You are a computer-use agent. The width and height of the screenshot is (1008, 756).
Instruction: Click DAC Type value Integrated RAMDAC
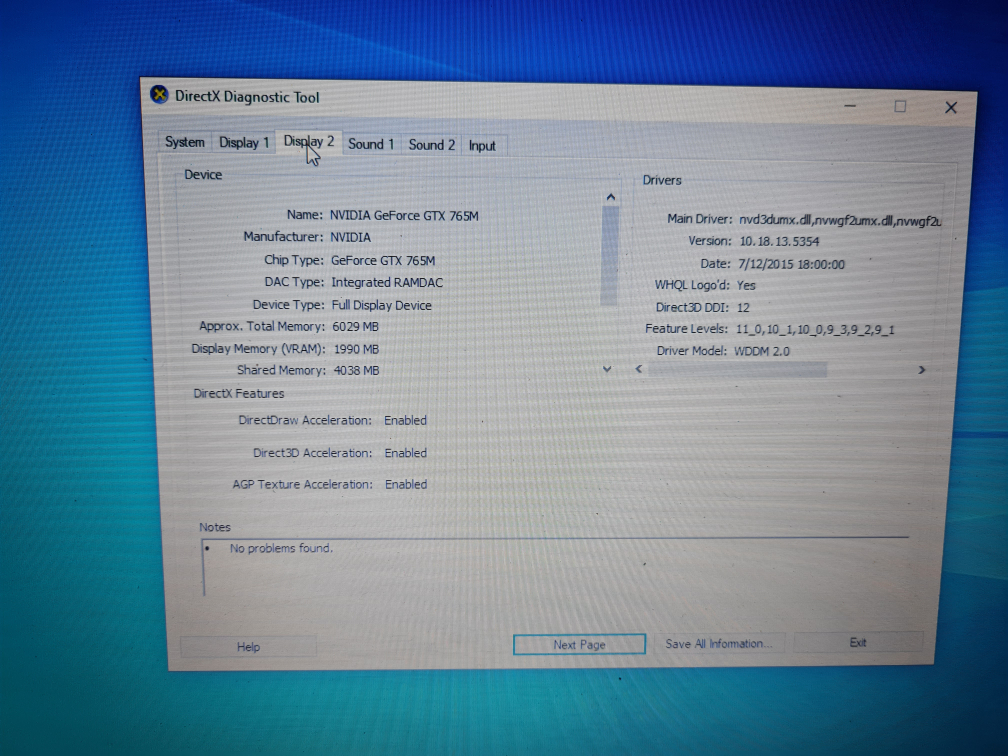[x=387, y=282]
